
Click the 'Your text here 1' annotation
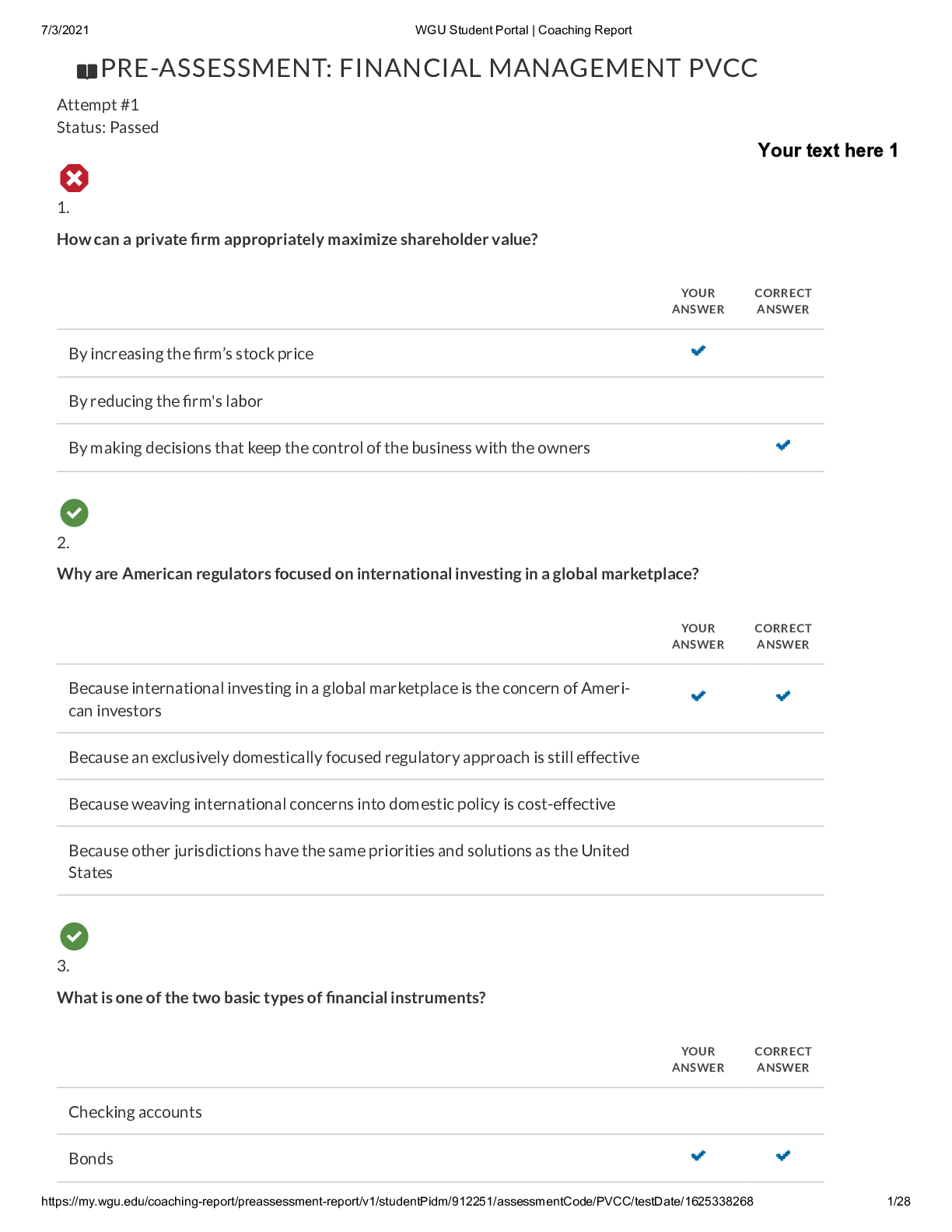point(828,150)
